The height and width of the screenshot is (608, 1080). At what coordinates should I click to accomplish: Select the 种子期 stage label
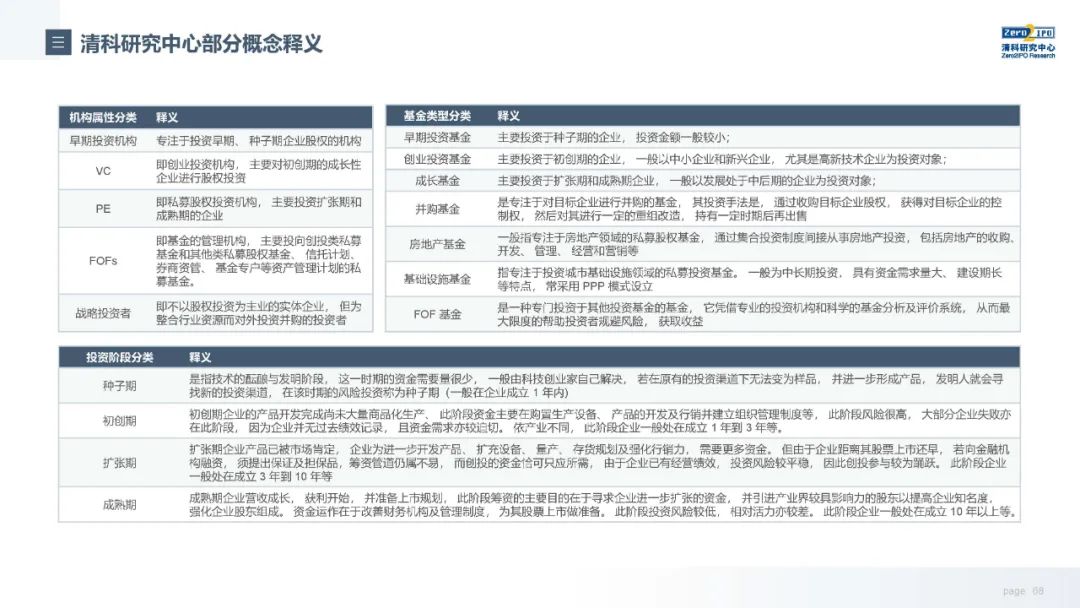(120, 387)
